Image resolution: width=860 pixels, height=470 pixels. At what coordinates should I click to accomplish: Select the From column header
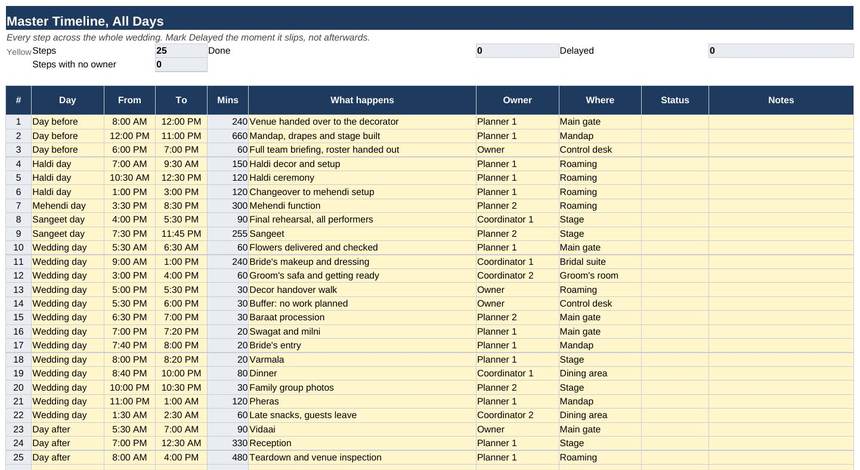tap(129, 100)
